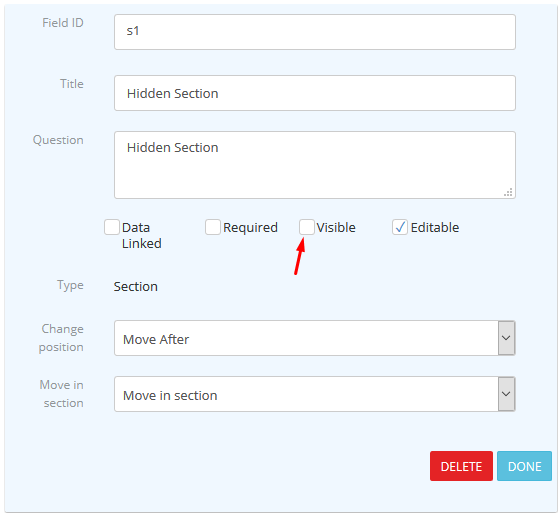Focus the Title field with Hidden Section
The width and height of the screenshot is (560, 513).
click(x=315, y=93)
